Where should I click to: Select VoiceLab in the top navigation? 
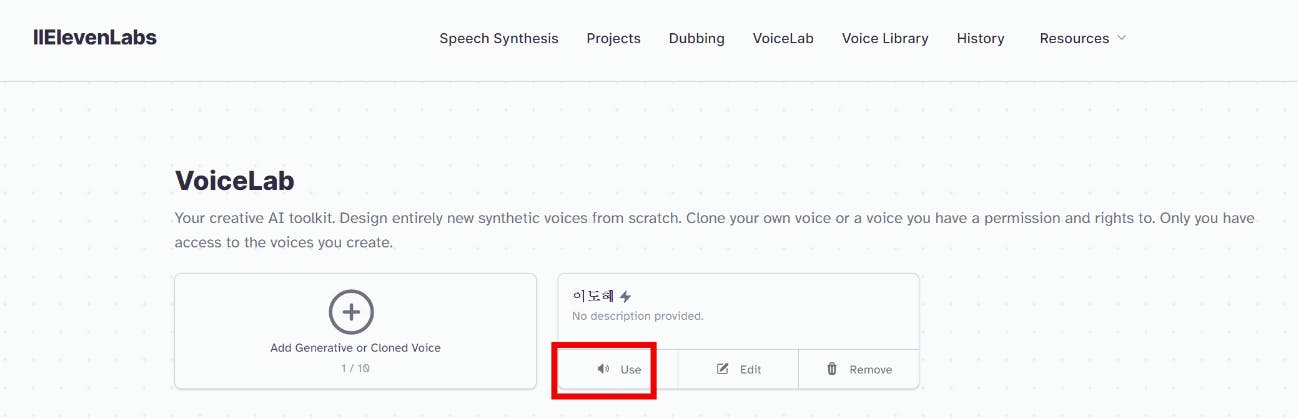click(x=783, y=38)
